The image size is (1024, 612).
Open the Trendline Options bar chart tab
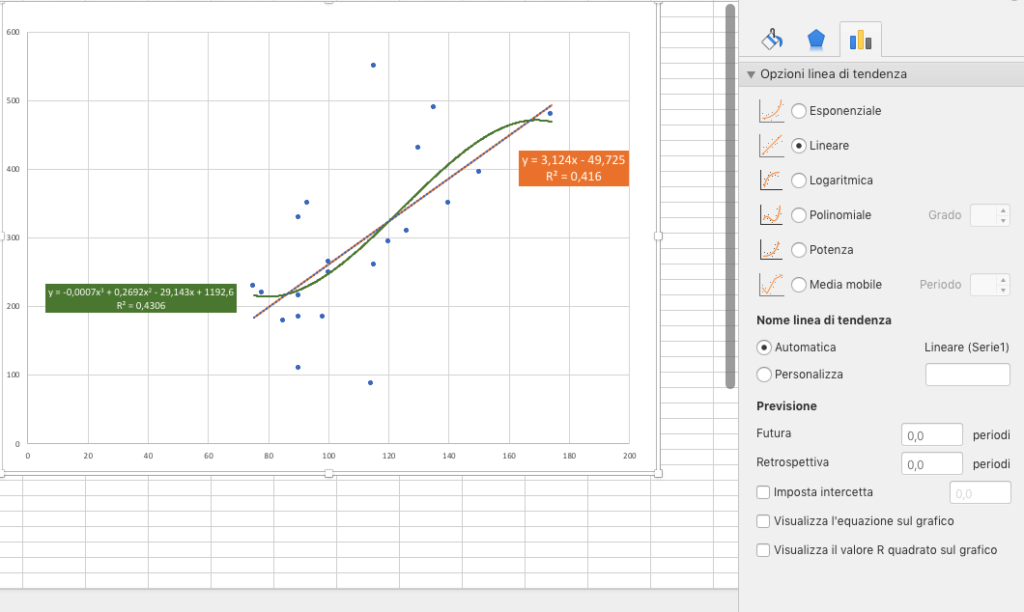[x=860, y=40]
